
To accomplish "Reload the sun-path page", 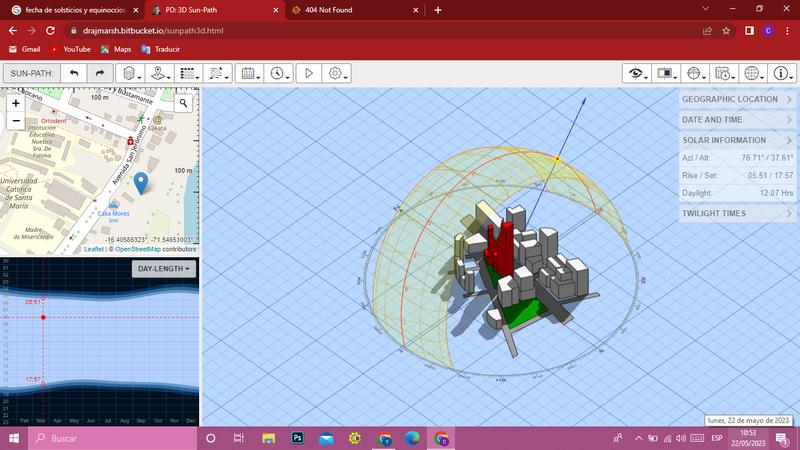I will [x=50, y=31].
